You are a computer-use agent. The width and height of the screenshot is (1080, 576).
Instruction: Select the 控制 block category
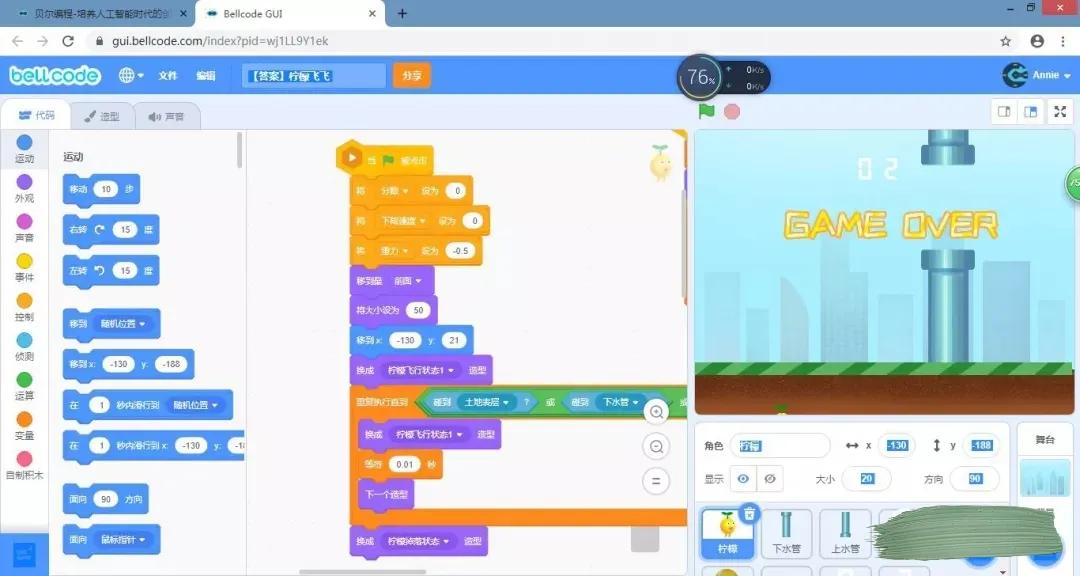click(x=24, y=308)
